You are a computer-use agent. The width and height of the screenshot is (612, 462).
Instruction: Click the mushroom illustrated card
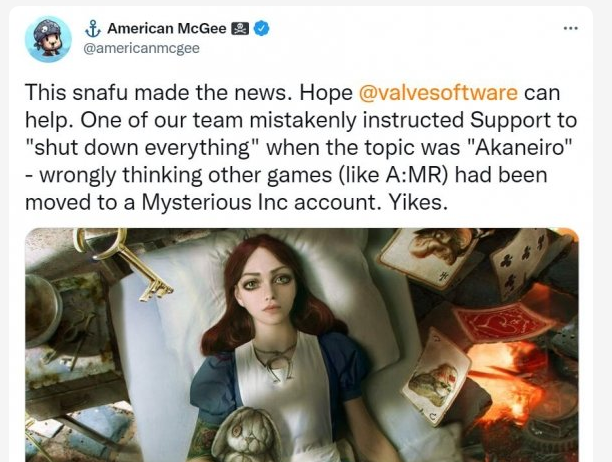(x=431, y=256)
